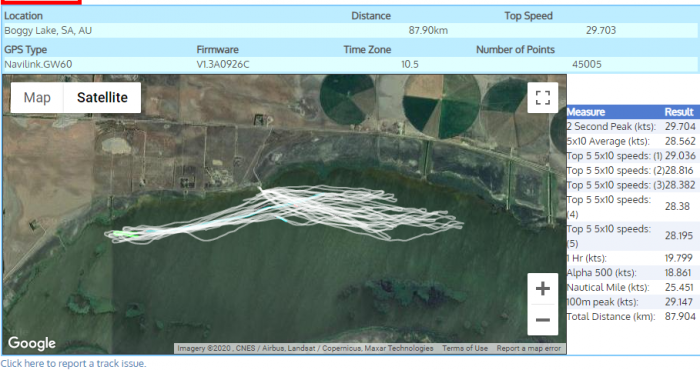Click the Boggy Lake, SA, AU location
This screenshot has height=370, width=700.
tap(48, 30)
